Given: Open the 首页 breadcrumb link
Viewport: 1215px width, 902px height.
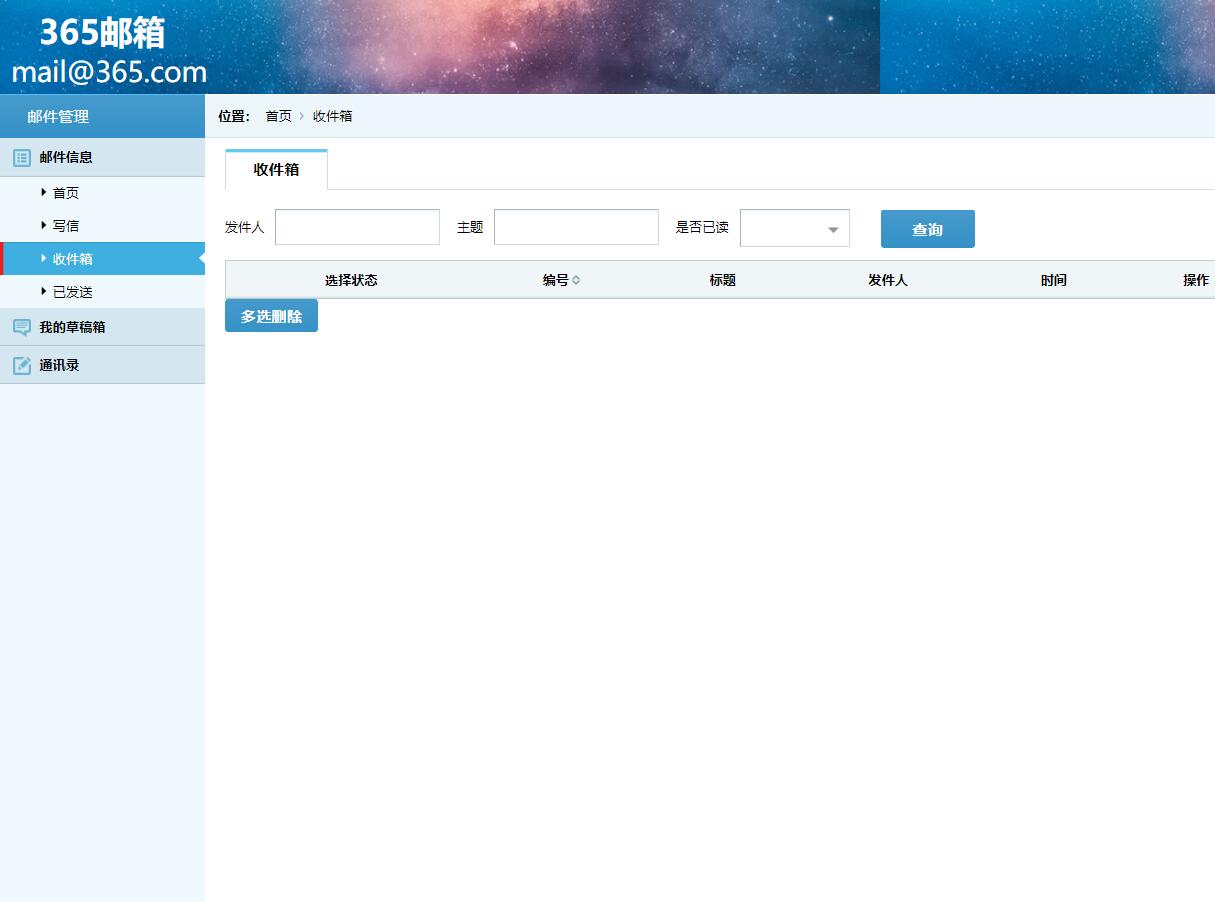Looking at the screenshot, I should 277,116.
